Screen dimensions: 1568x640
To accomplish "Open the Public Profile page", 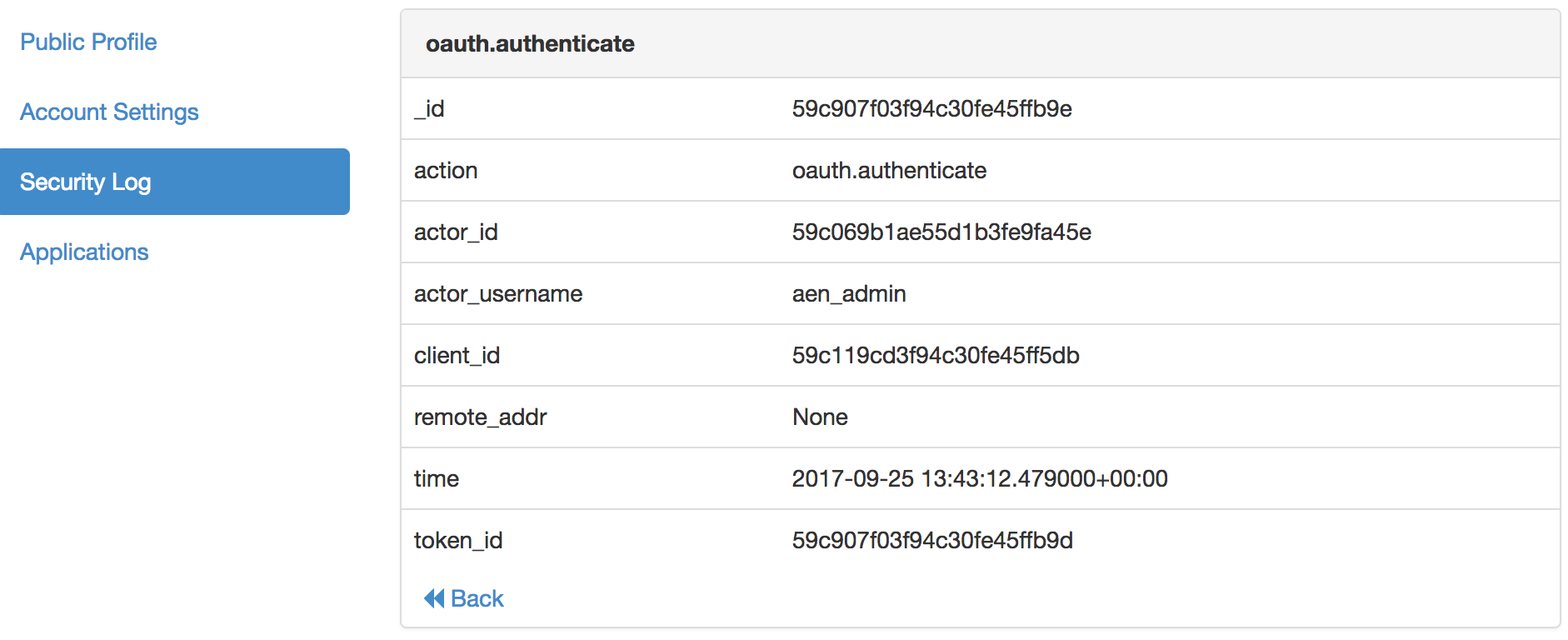I will point(88,42).
